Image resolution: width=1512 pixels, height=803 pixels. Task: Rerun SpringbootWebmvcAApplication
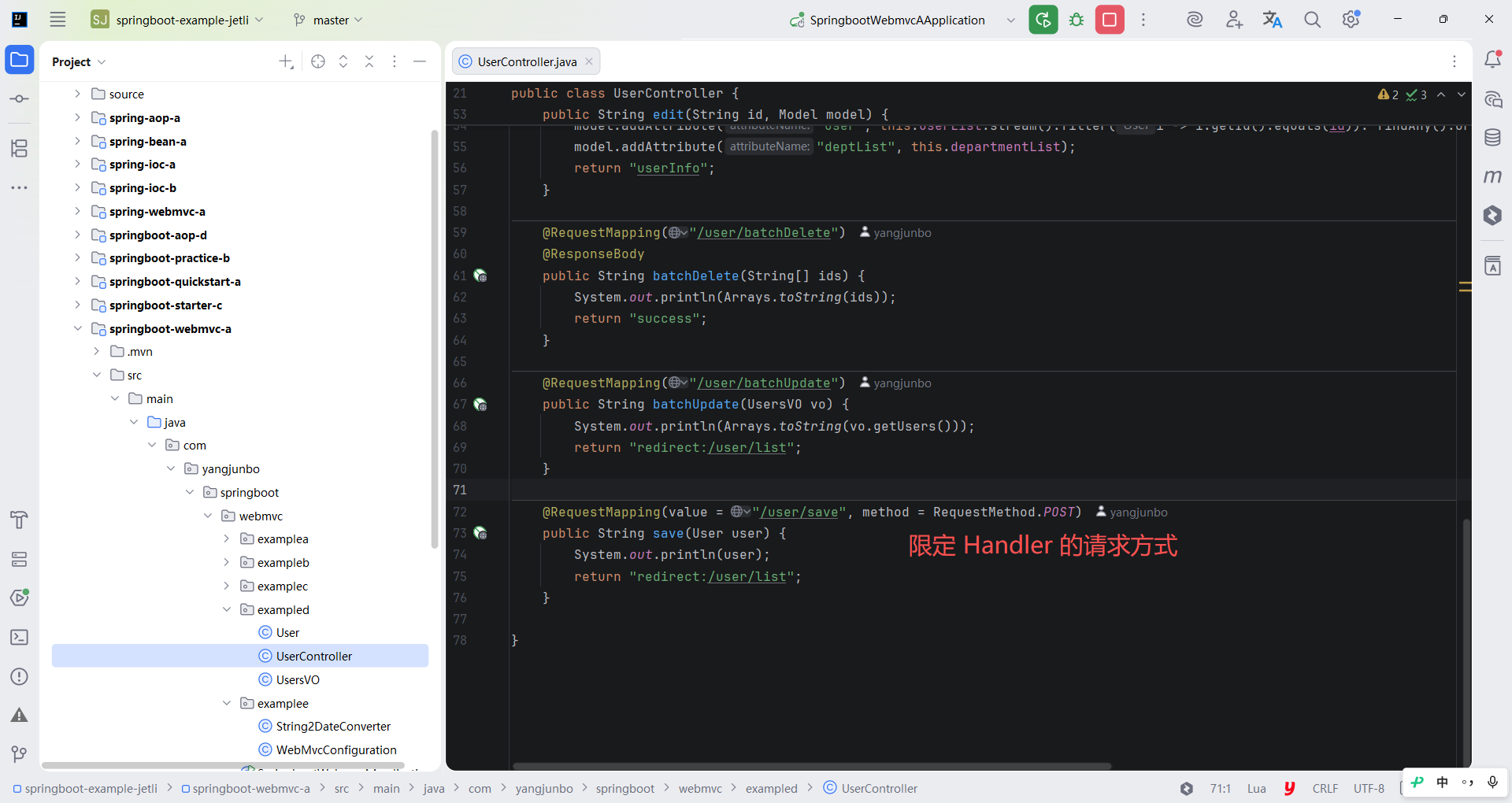1043,20
